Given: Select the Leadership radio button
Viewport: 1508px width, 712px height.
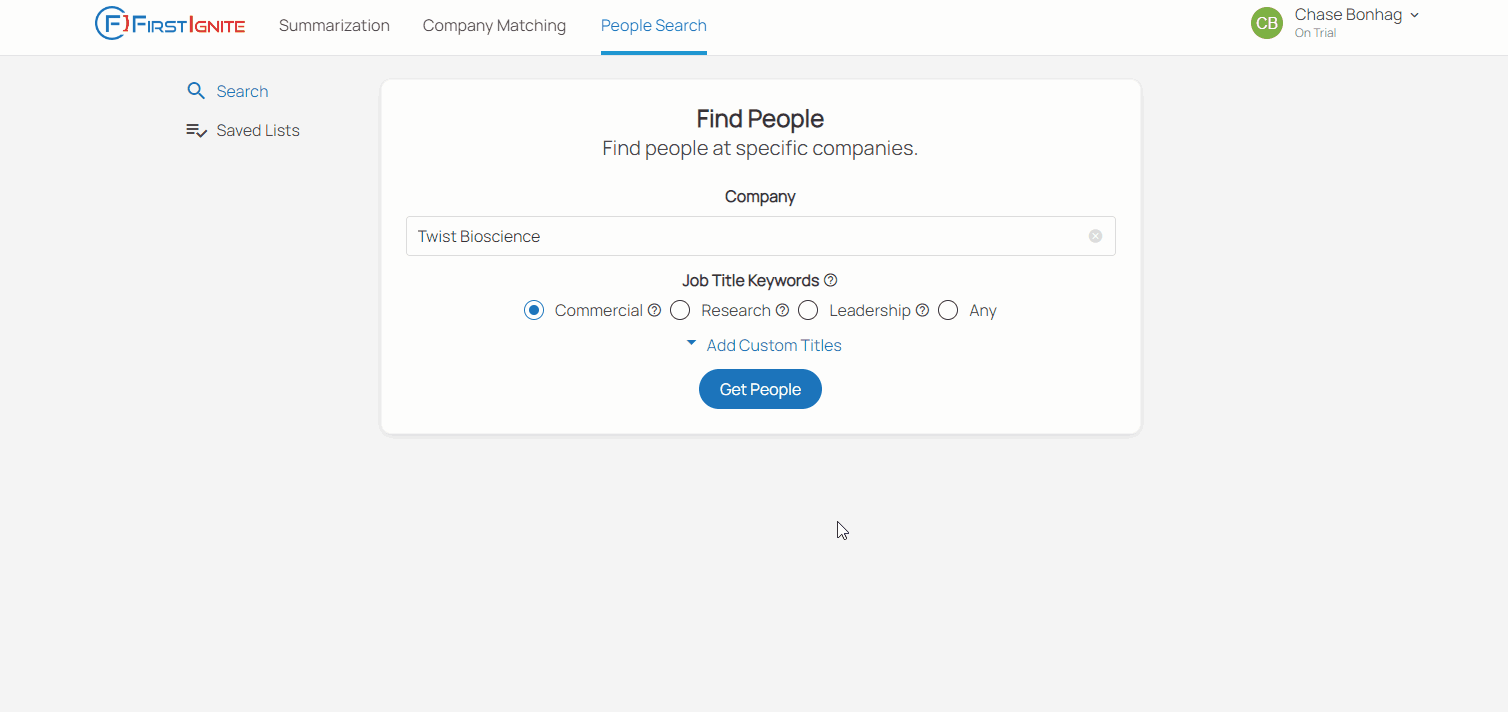Looking at the screenshot, I should [808, 310].
